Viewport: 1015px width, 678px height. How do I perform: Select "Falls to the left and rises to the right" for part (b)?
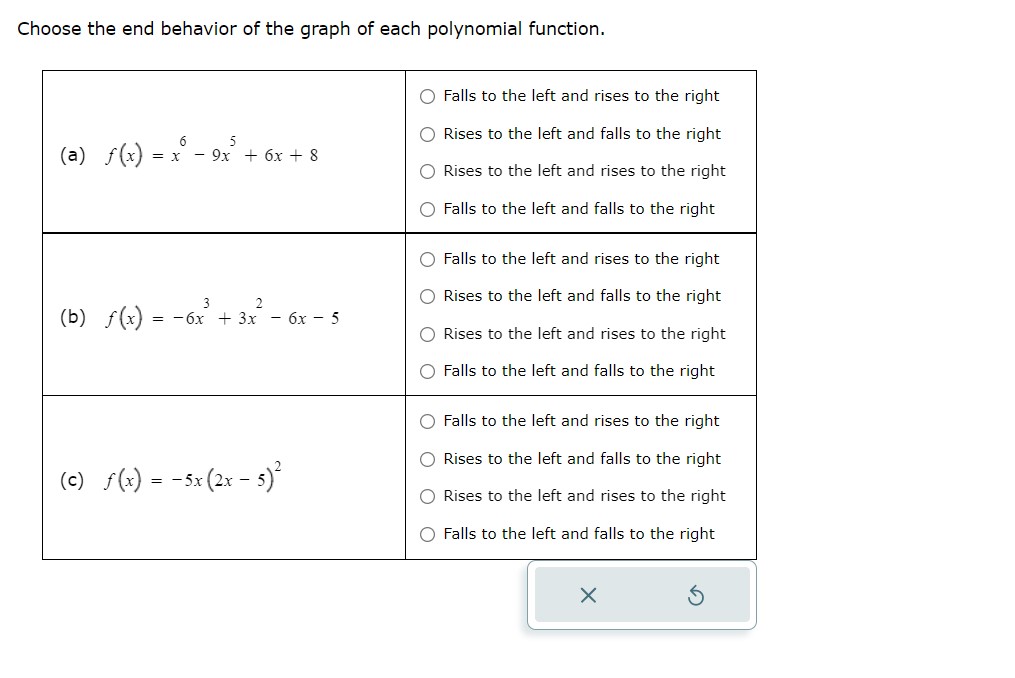click(x=427, y=258)
